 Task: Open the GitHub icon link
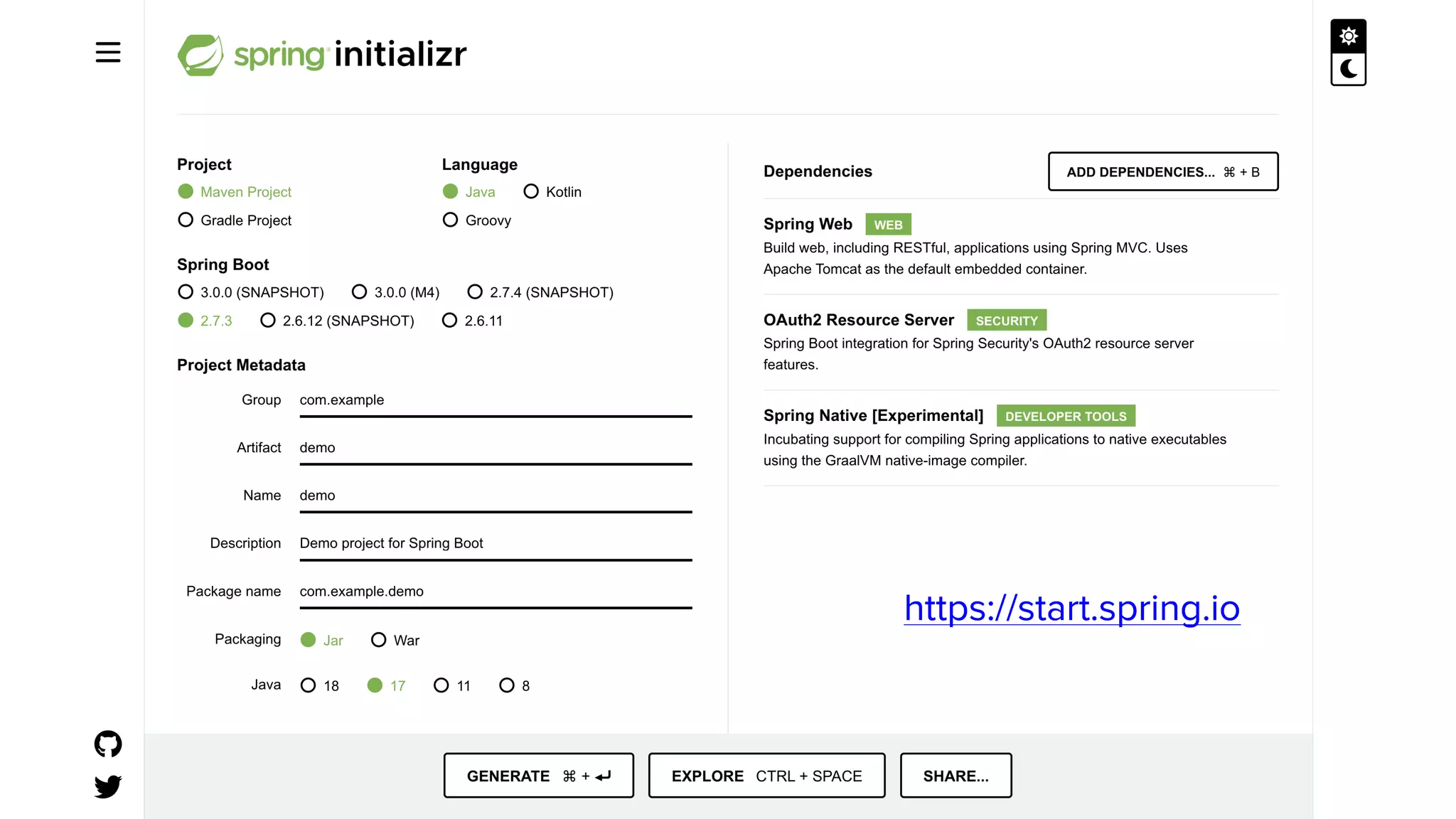pyautogui.click(x=108, y=744)
